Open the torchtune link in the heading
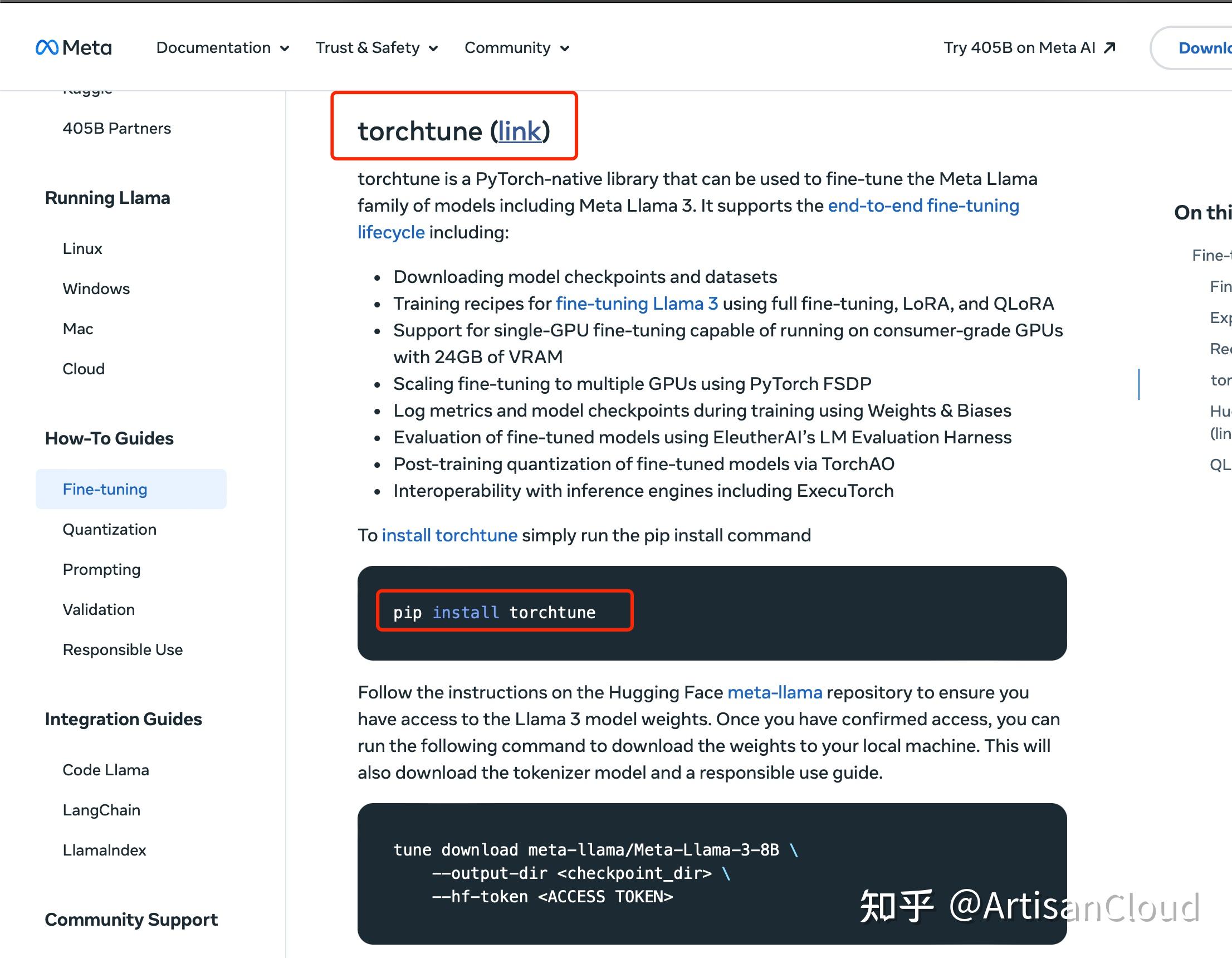The width and height of the screenshot is (1232, 958). 519,131
